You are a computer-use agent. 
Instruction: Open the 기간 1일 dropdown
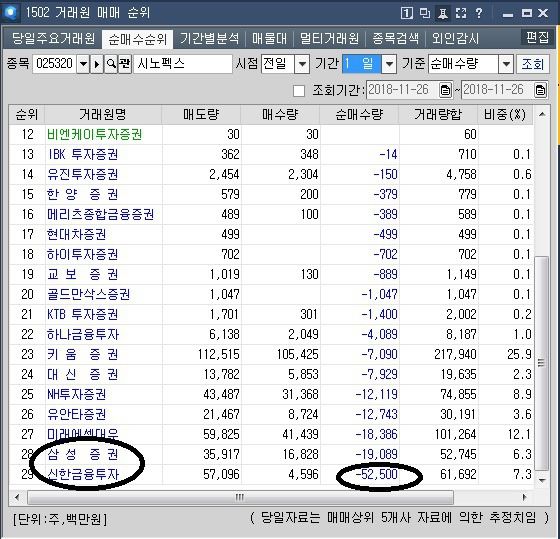click(389, 64)
